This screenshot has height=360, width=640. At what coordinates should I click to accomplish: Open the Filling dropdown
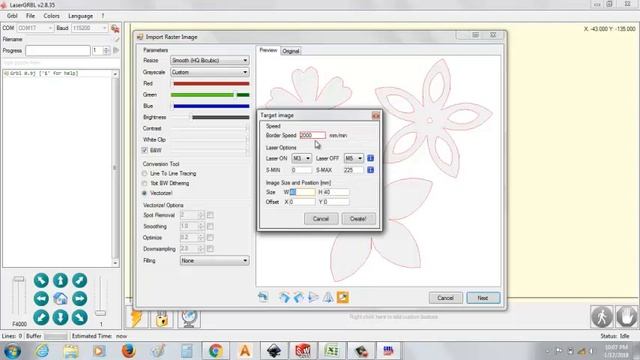214,260
